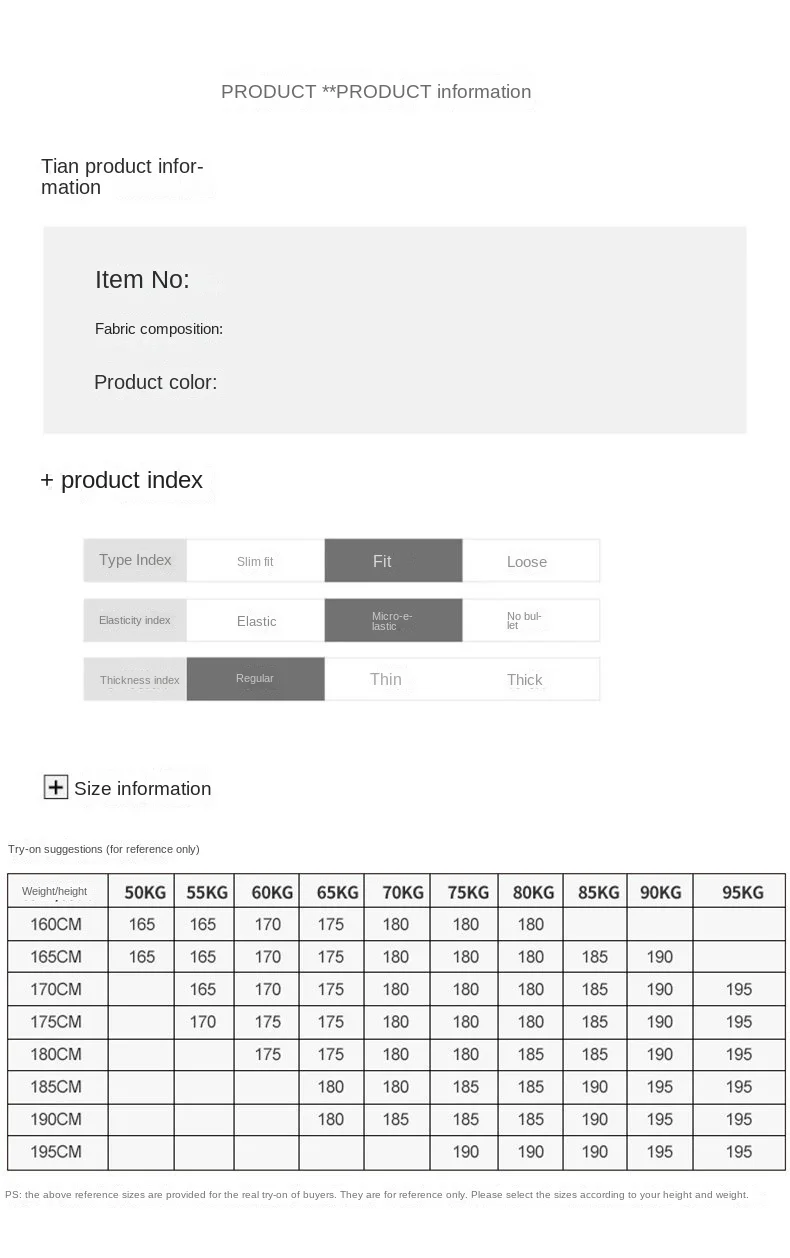
Task: Click the + product index heading
Action: [x=121, y=480]
